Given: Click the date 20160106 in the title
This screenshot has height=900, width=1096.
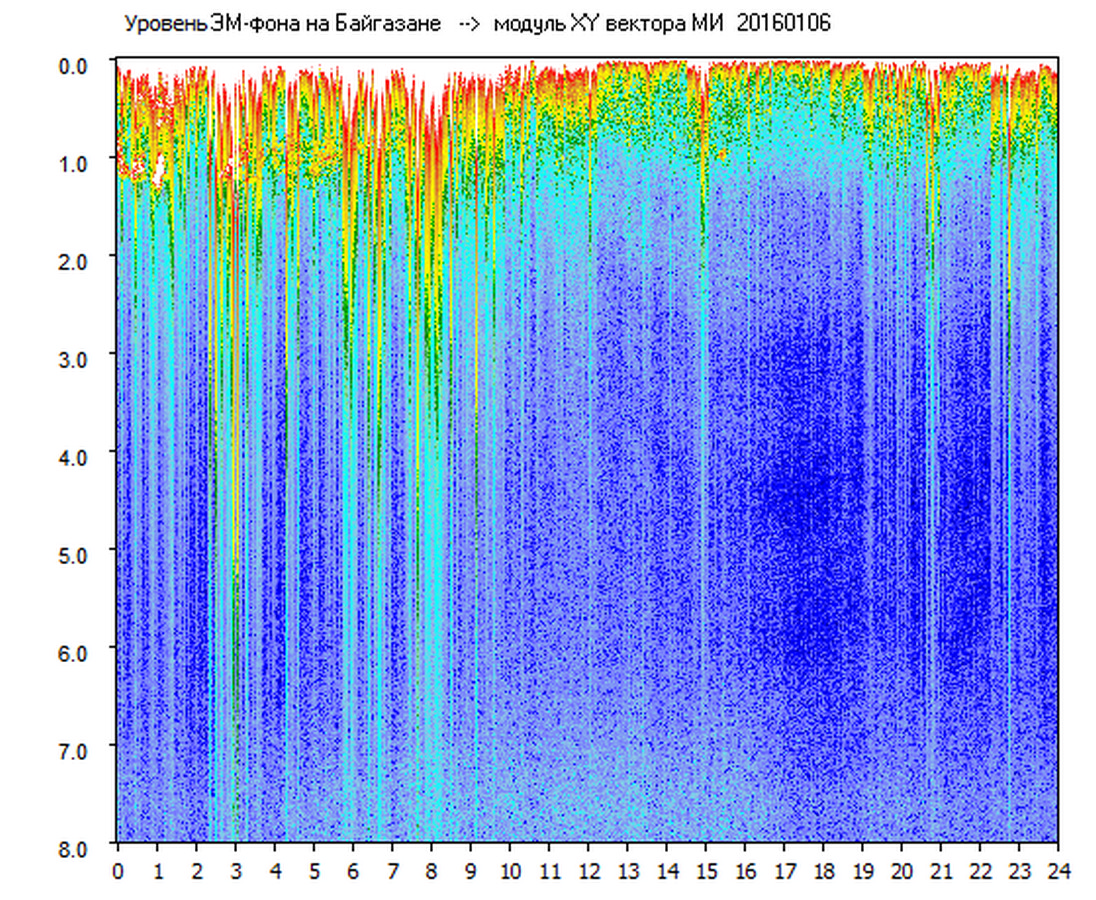Looking at the screenshot, I should coord(783,24).
